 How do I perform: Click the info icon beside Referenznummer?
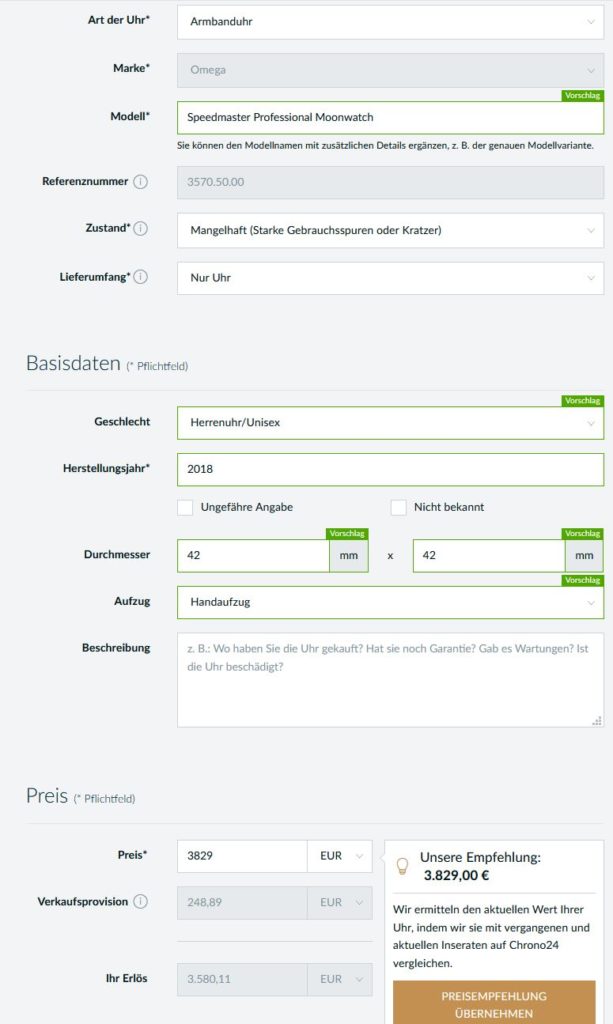(x=140, y=182)
